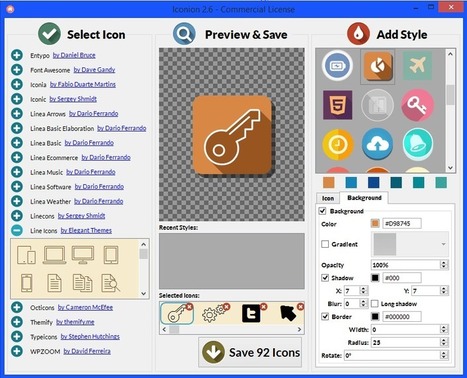Expand the Linea Arrows icon set
Screen dimensions: 467x378
click(17, 113)
